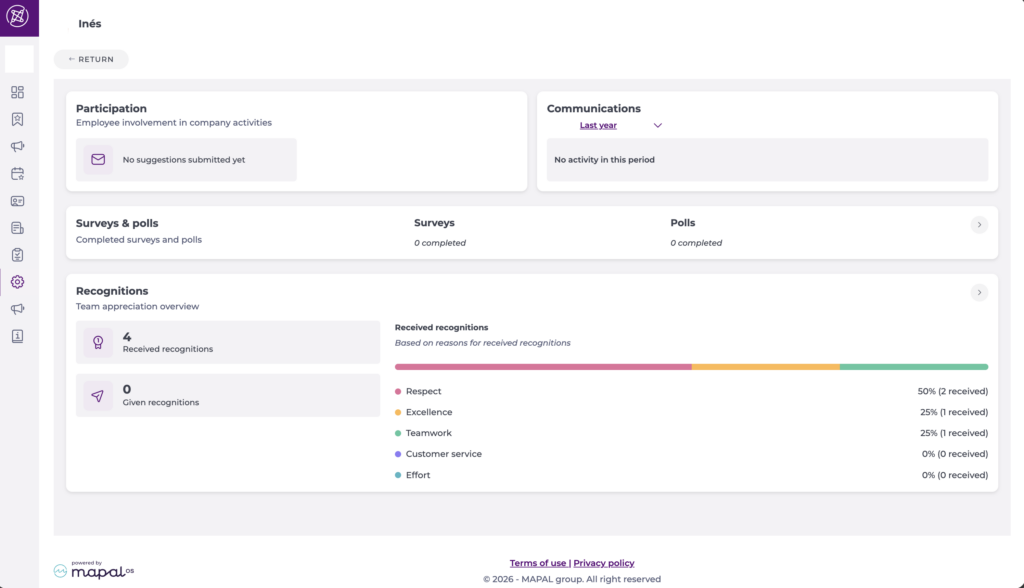Image resolution: width=1024 pixels, height=588 pixels.
Task: Go back with the RETURN button
Action: pyautogui.click(x=91, y=59)
